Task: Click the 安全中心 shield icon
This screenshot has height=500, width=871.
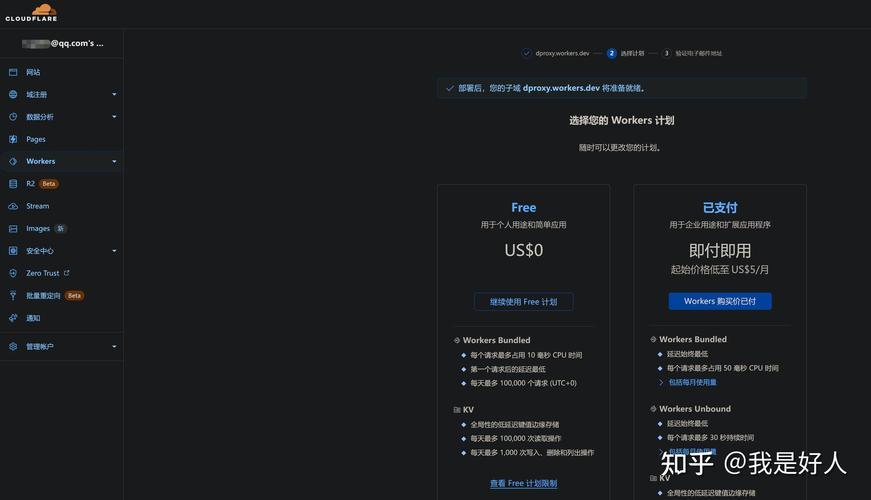Action: [13, 251]
